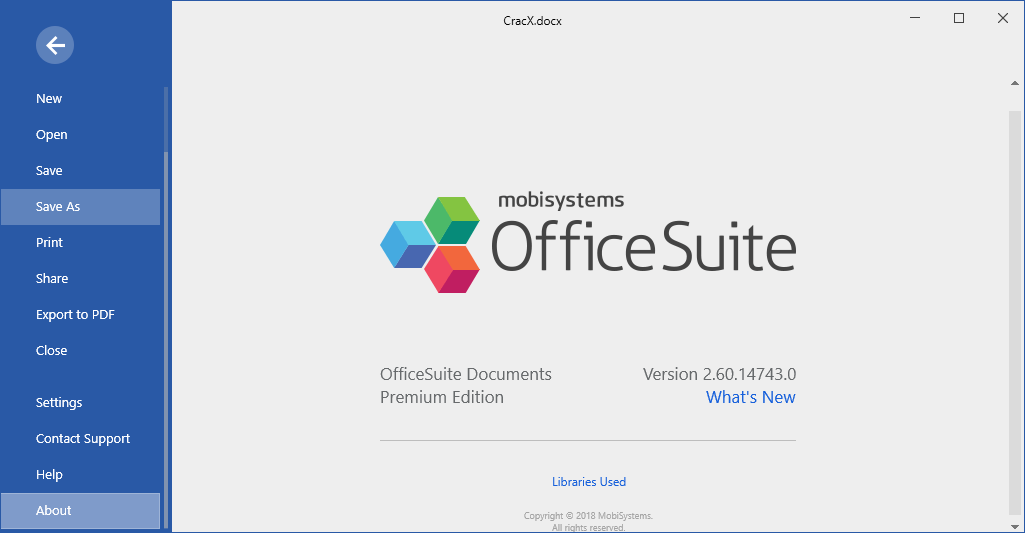The width and height of the screenshot is (1025, 533).
Task: Close the OfficeSuite window
Action: 1003,18
